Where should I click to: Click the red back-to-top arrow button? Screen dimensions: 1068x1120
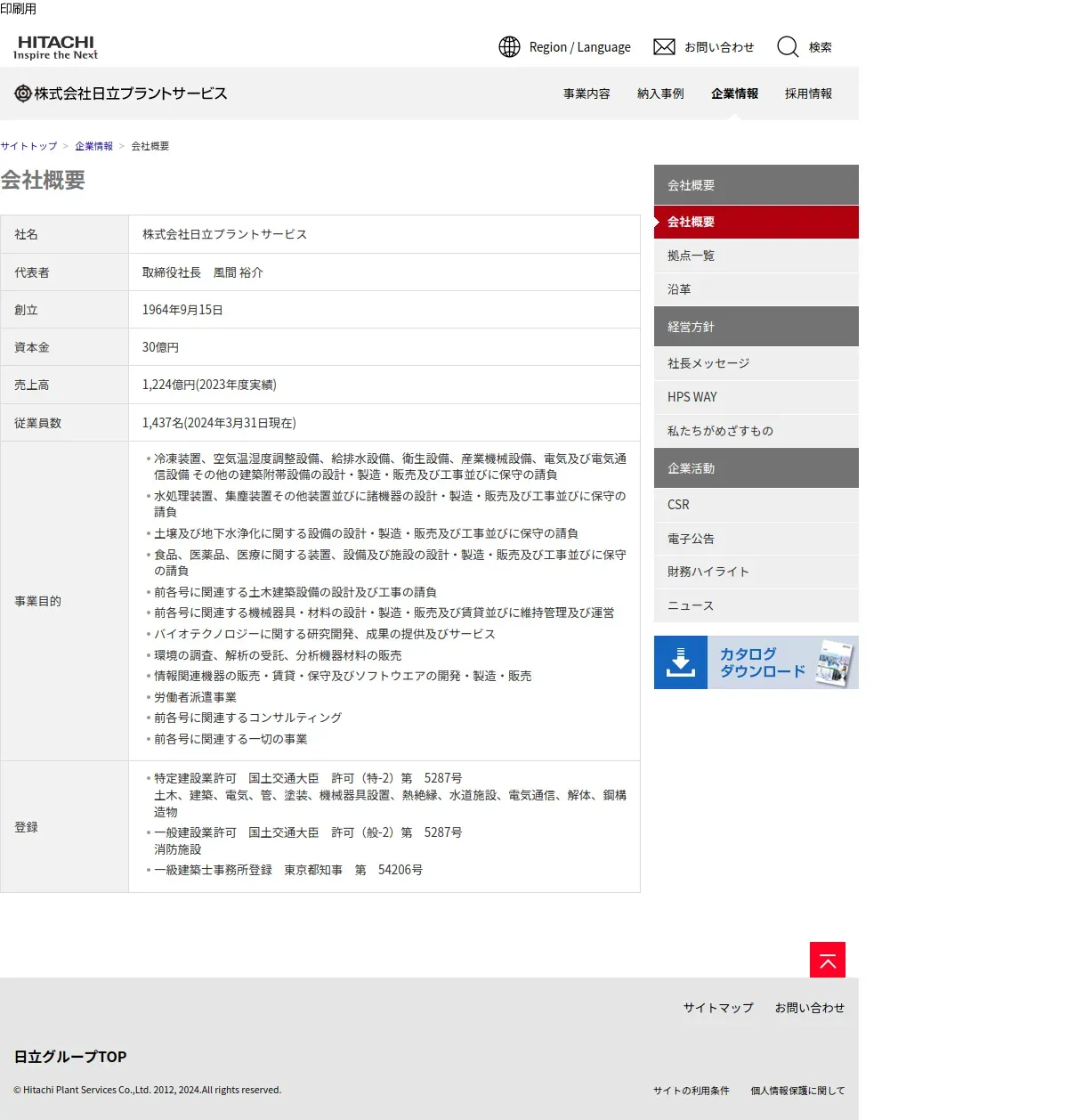click(x=828, y=960)
